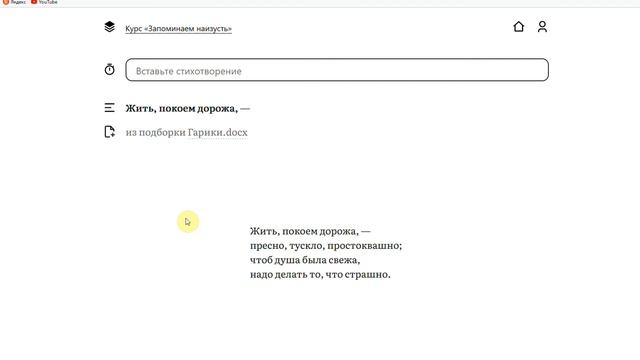Open the user profile icon

pyautogui.click(x=542, y=27)
